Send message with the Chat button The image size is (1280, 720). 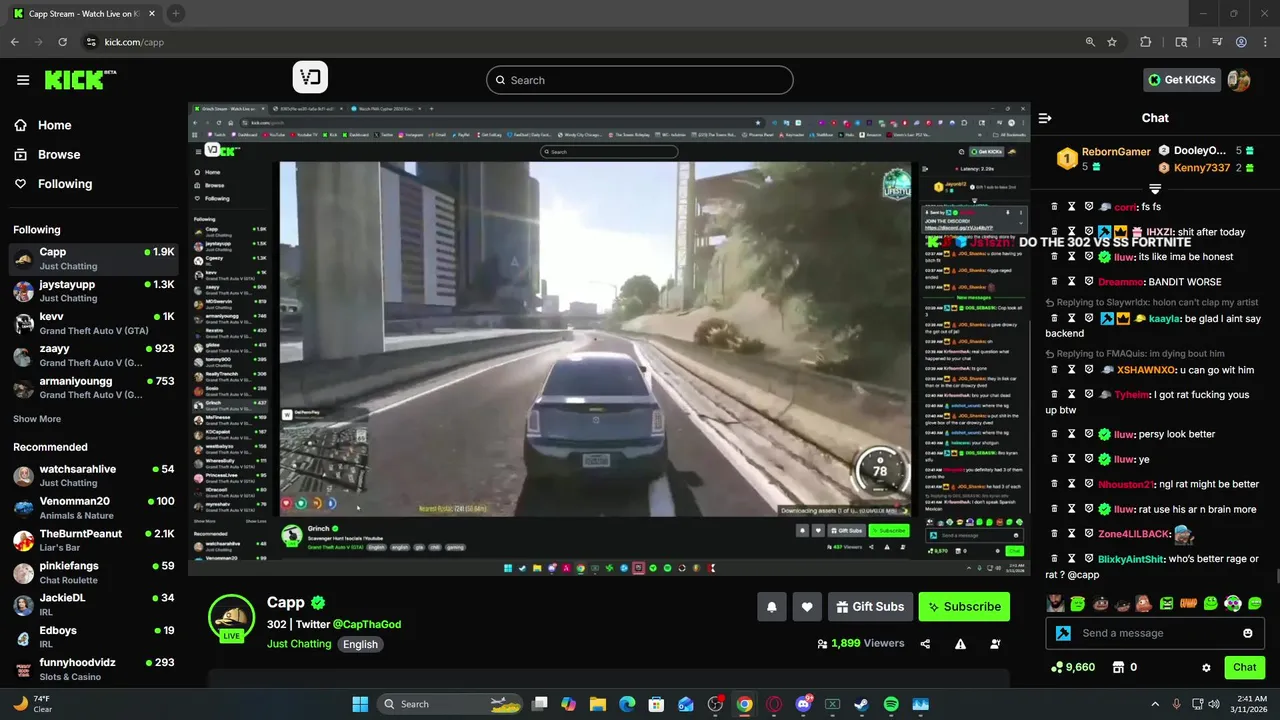pos(1244,667)
